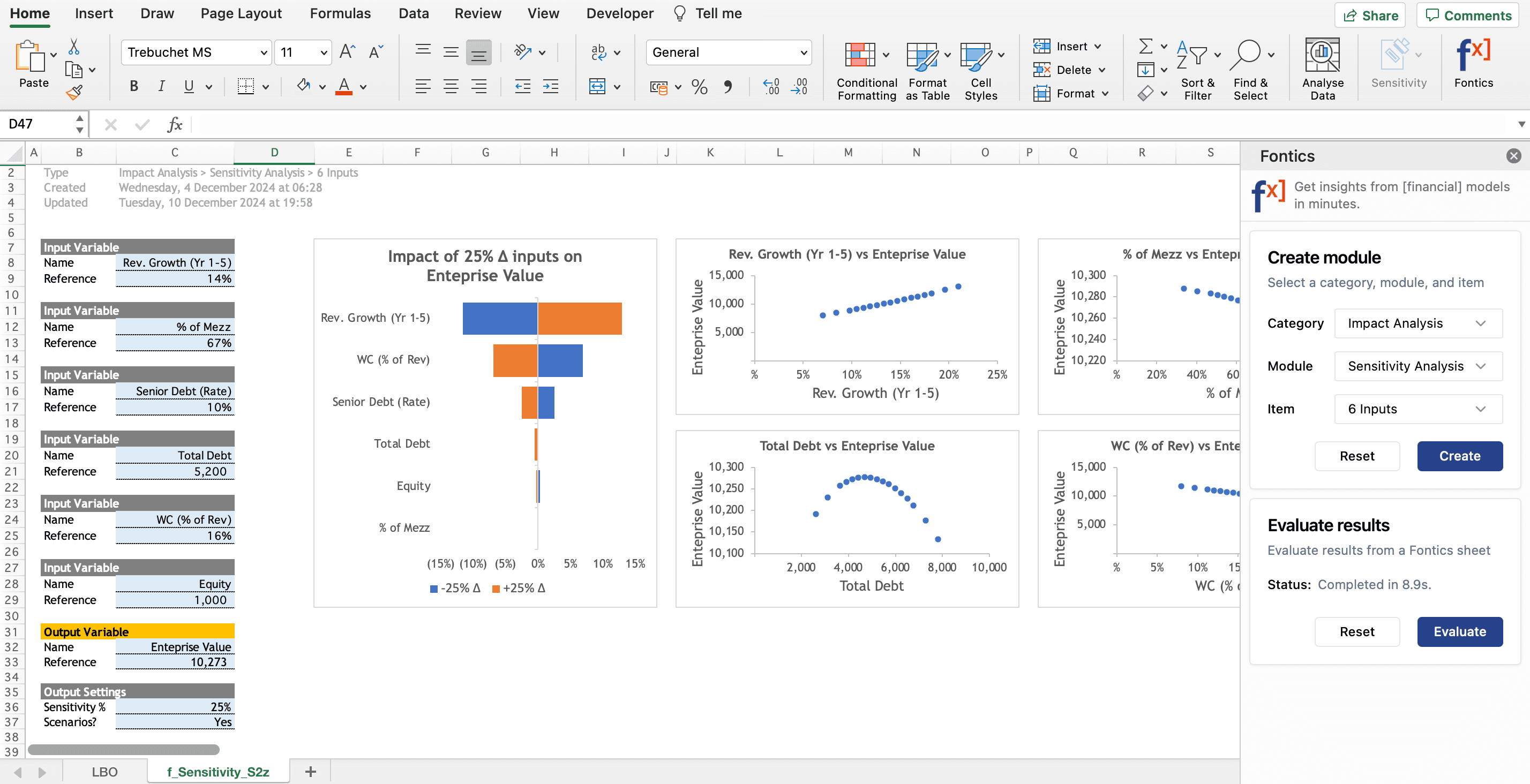Toggle bold formatting

click(x=133, y=87)
